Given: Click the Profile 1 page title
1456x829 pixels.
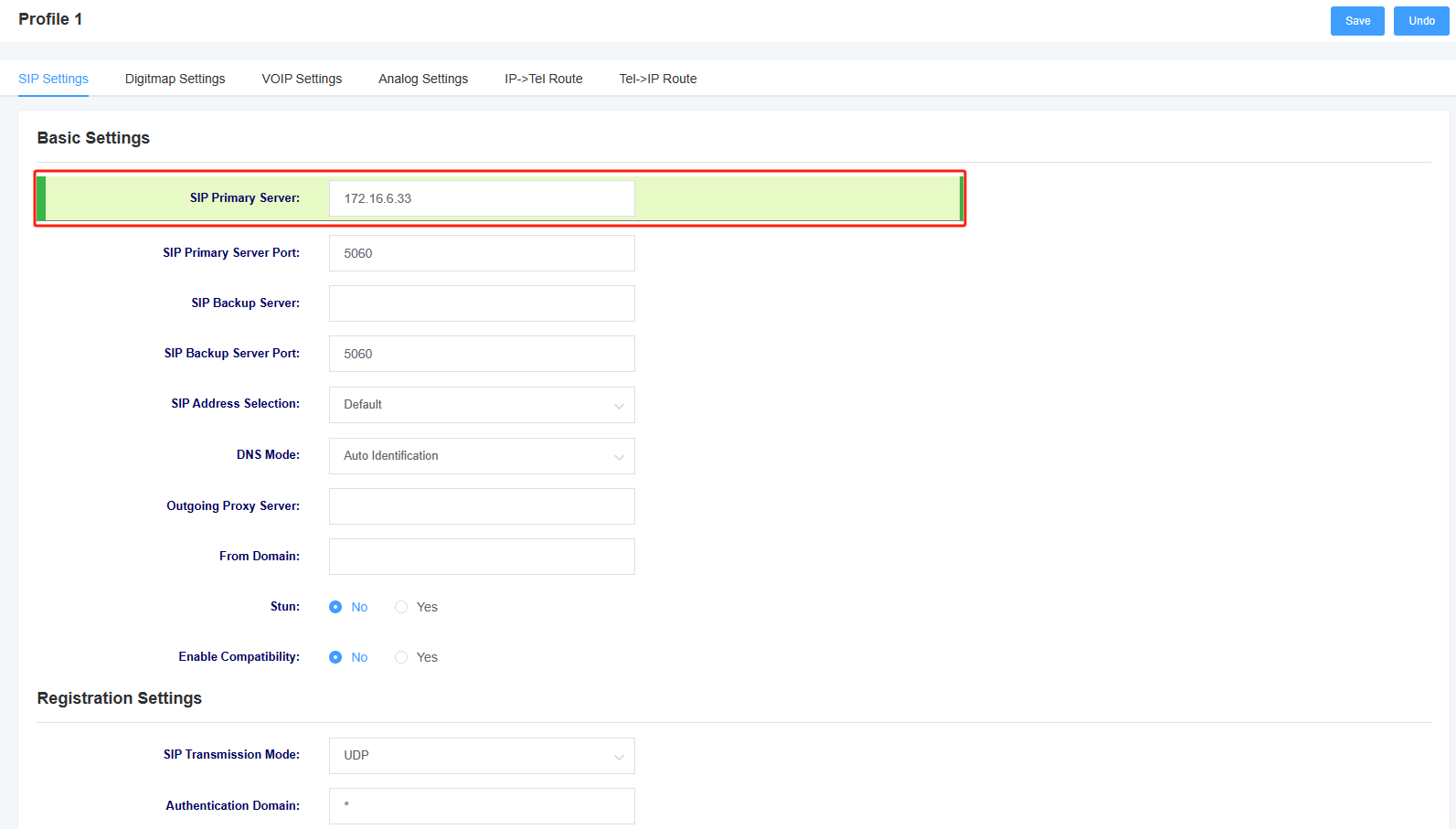Looking at the screenshot, I should [x=50, y=19].
